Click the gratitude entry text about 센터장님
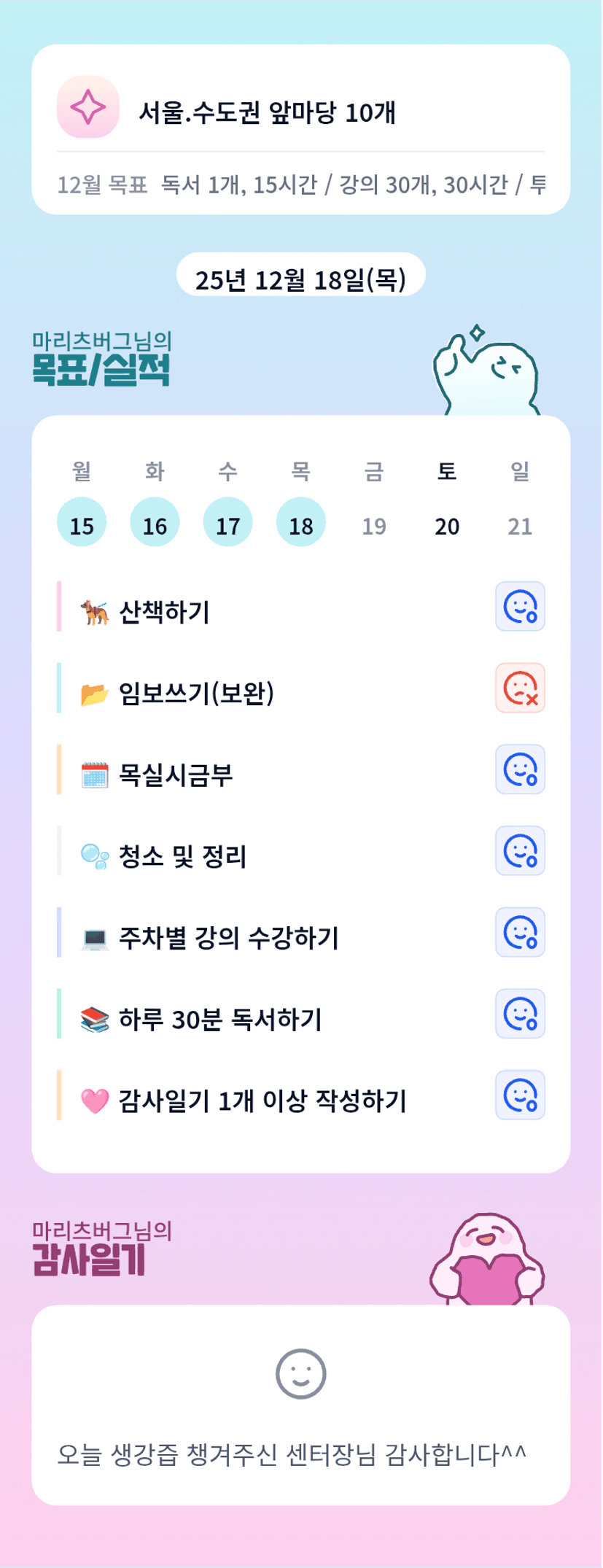603x1568 pixels. pos(292,1454)
